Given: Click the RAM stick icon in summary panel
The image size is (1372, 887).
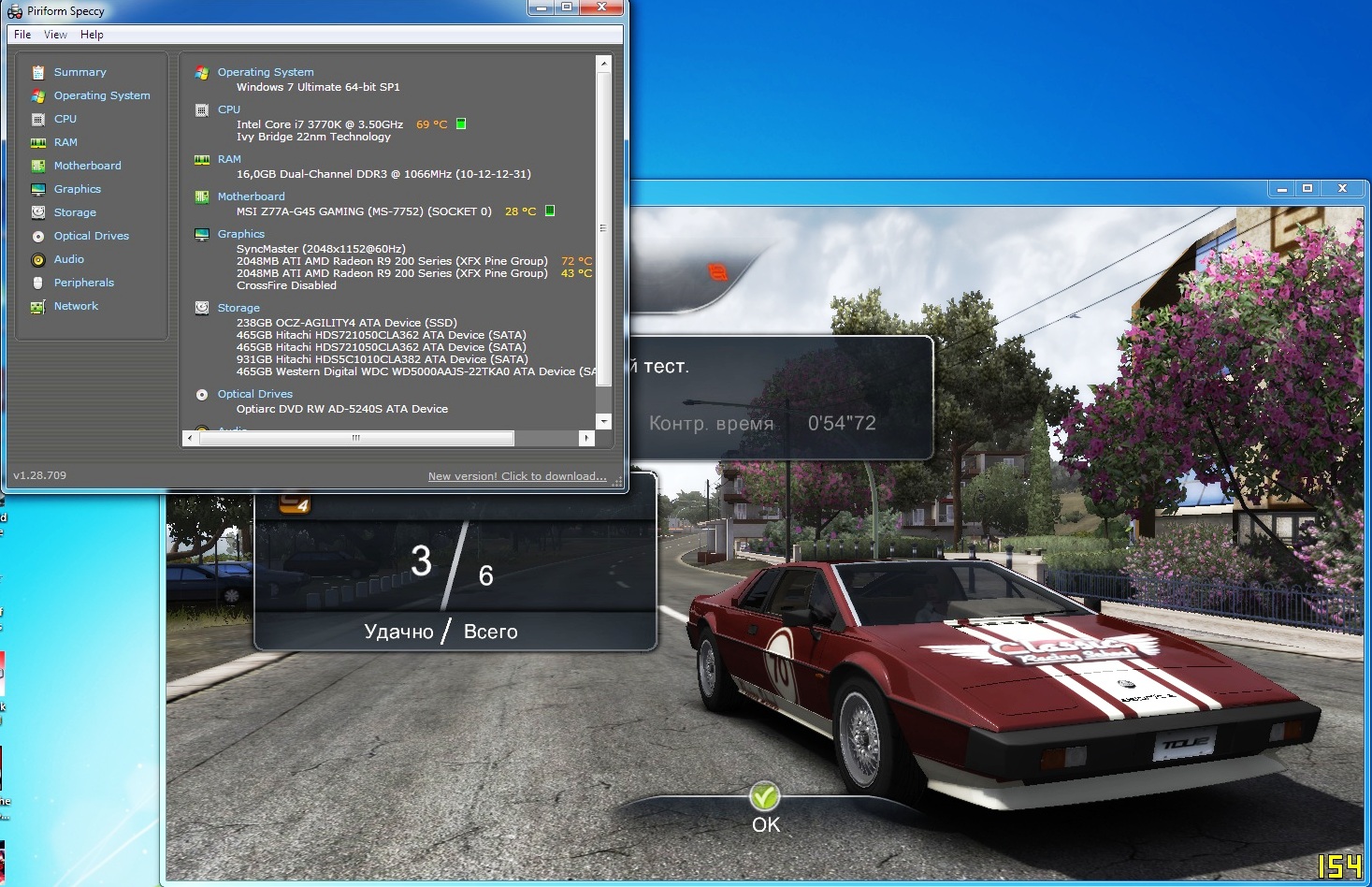Looking at the screenshot, I should pyautogui.click(x=202, y=159).
